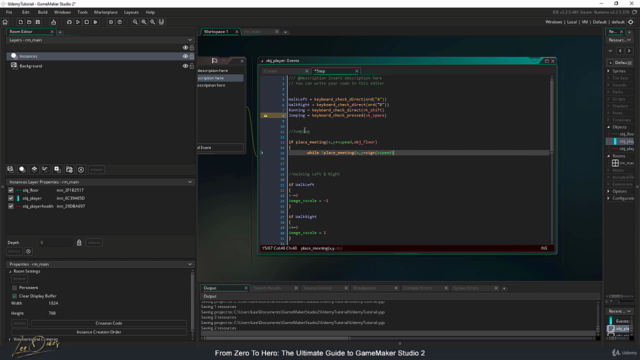Disable the Clear Display Buffer checkbox
Viewport: 640px width, 360px height.
pos(15,296)
